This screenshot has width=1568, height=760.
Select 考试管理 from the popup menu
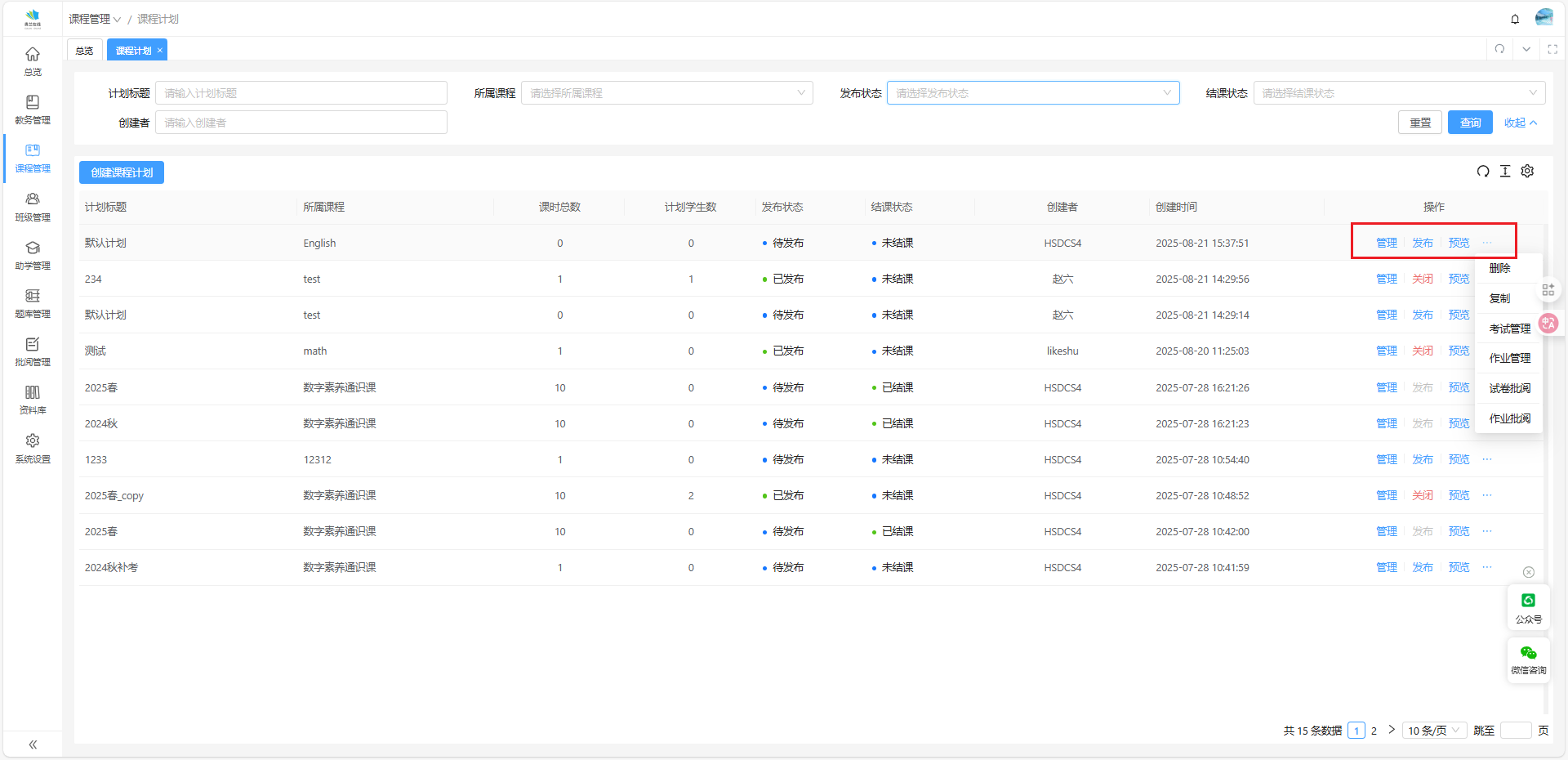1509,329
